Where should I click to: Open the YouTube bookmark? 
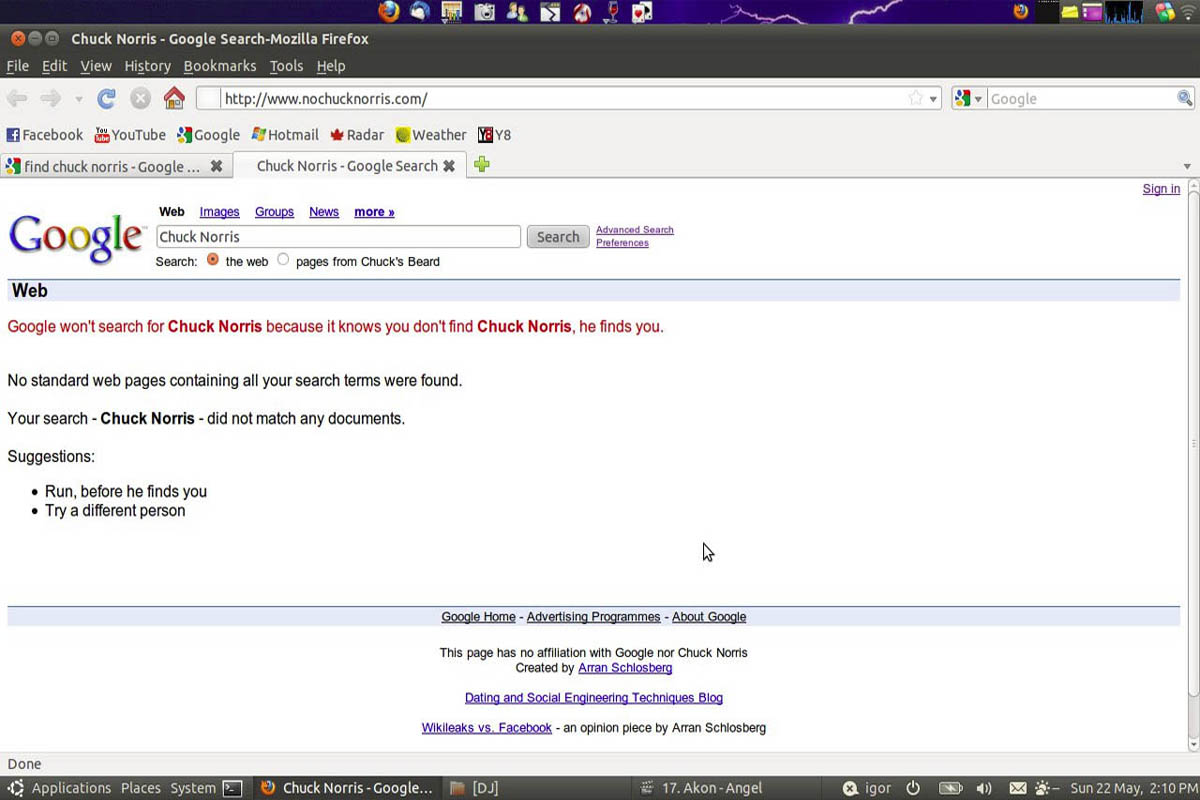[130, 135]
